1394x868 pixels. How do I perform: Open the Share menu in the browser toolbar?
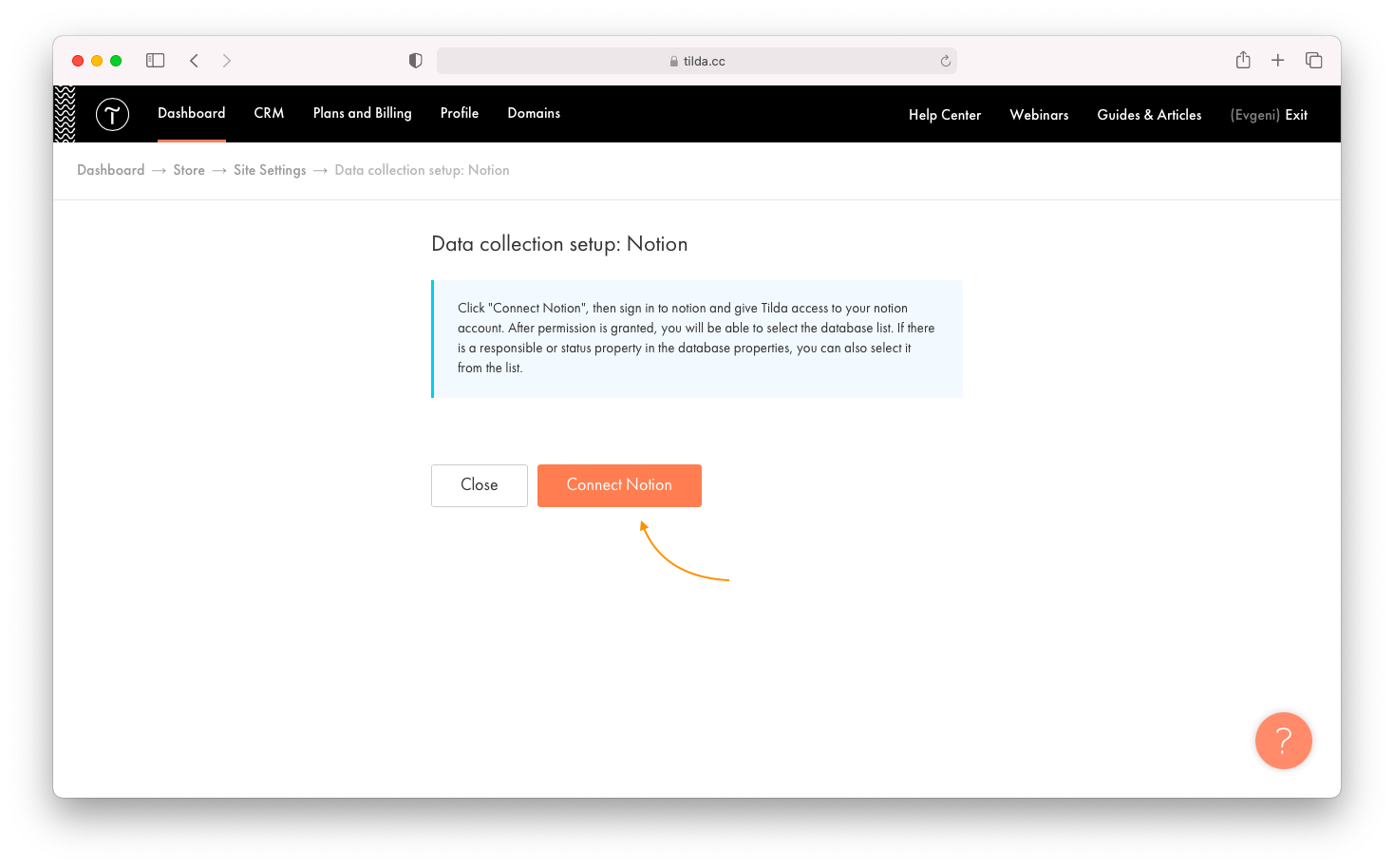(x=1242, y=59)
